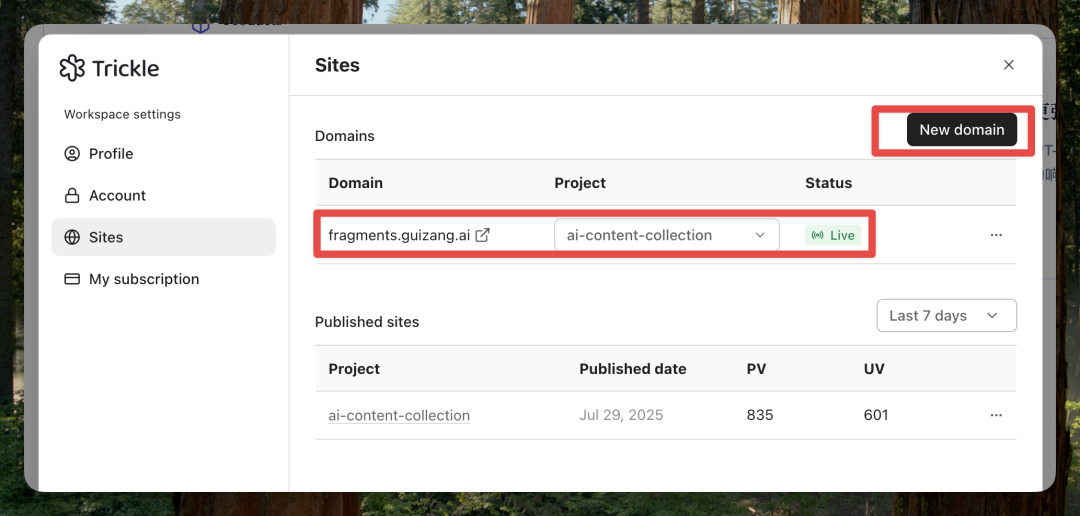Open the ai-content-collection published site link

(399, 415)
